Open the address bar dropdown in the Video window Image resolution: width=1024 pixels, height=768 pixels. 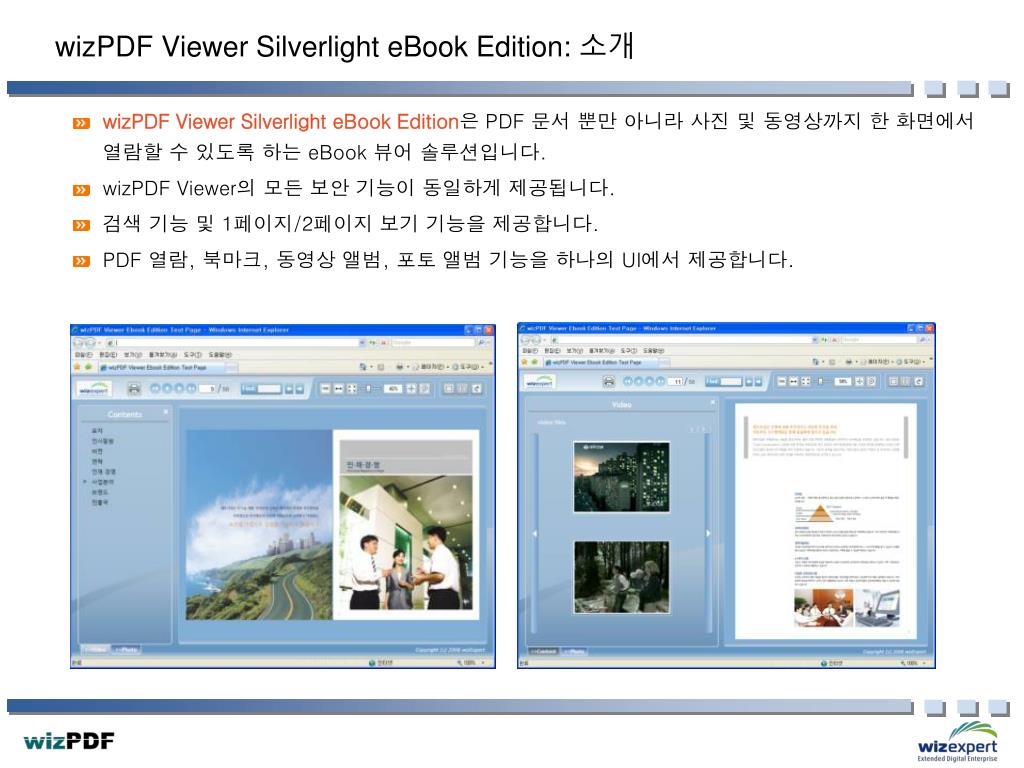814,340
